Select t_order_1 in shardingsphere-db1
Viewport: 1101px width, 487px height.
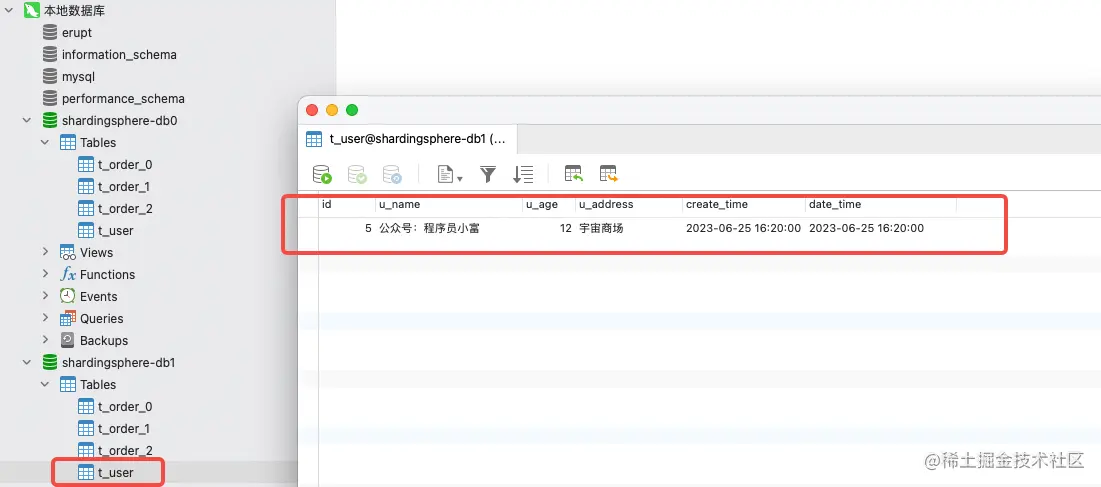[x=124, y=429]
